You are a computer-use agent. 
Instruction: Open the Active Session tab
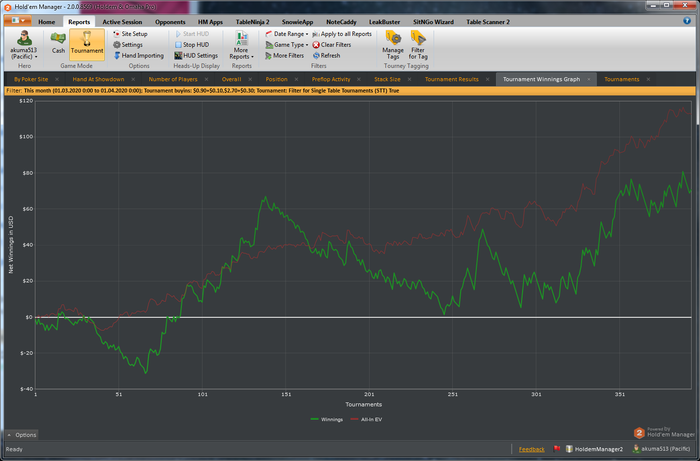pos(122,22)
